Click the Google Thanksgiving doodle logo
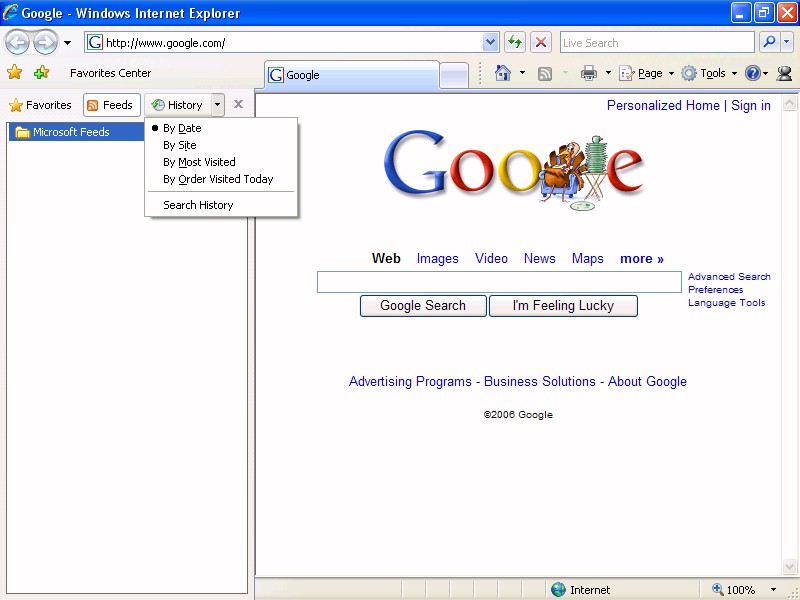 coord(514,169)
